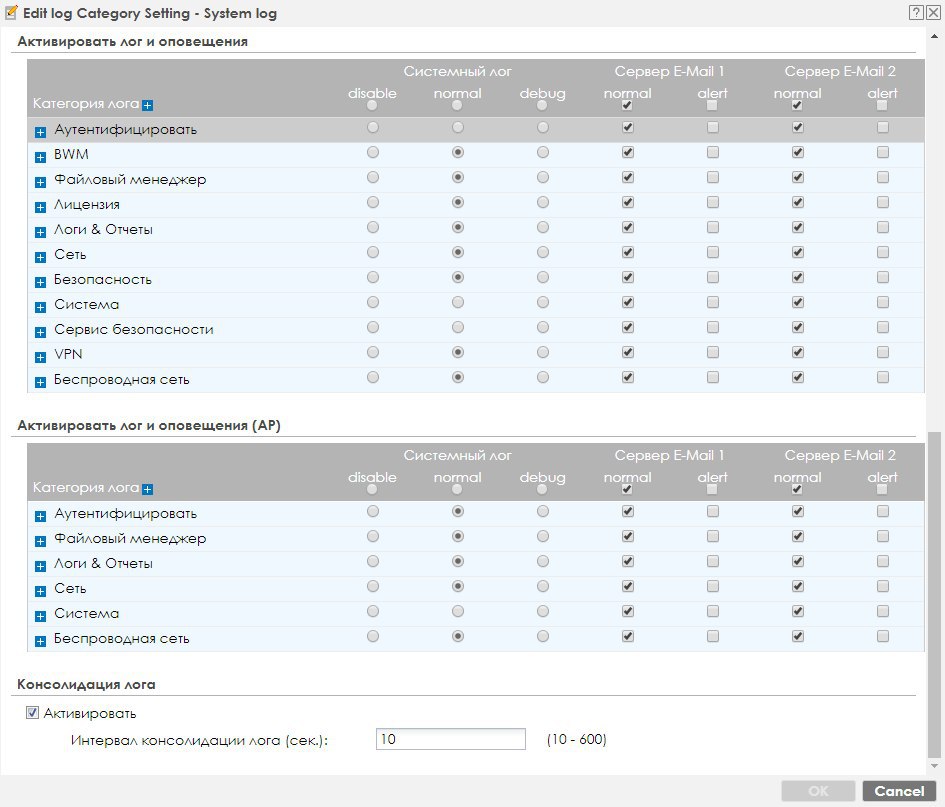The height and width of the screenshot is (807, 945).
Task: Expand the BWM log category
Action: 40,157
